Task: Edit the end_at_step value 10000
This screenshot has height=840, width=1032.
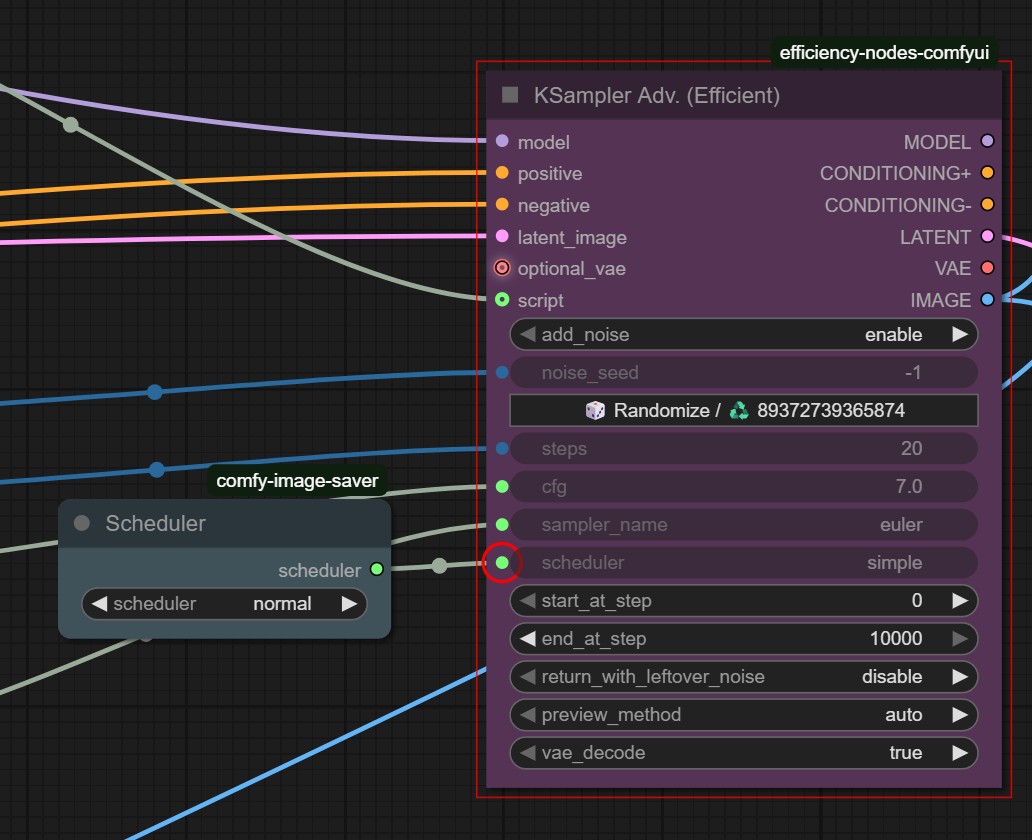Action: (x=896, y=639)
